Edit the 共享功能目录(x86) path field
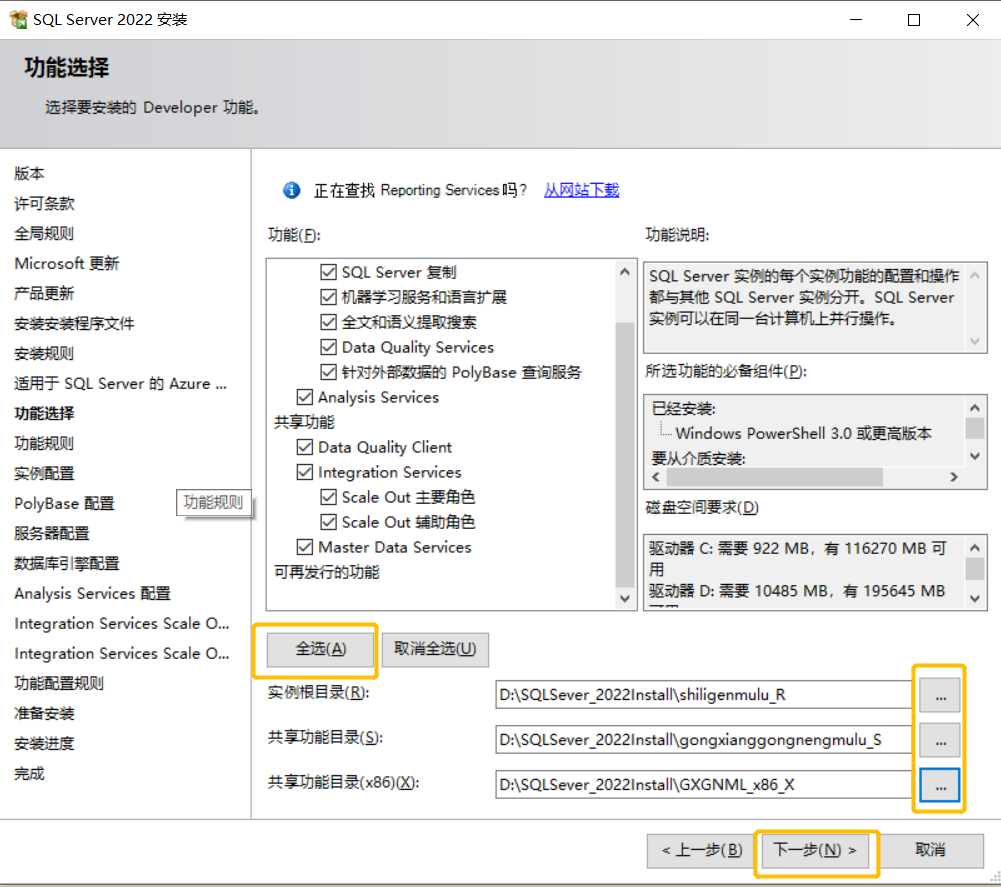This screenshot has width=1001, height=887. 704,785
